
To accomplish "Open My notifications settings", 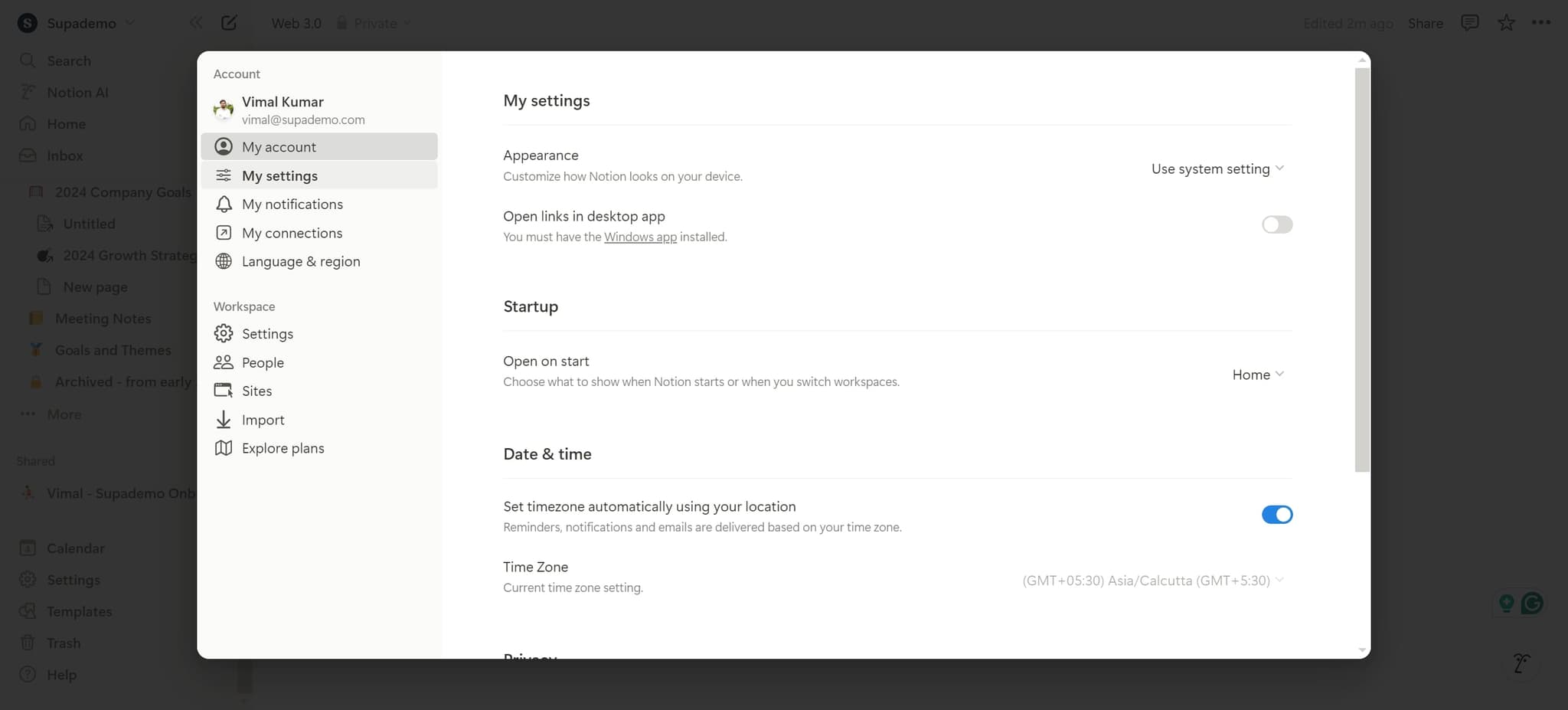I will pyautogui.click(x=292, y=204).
